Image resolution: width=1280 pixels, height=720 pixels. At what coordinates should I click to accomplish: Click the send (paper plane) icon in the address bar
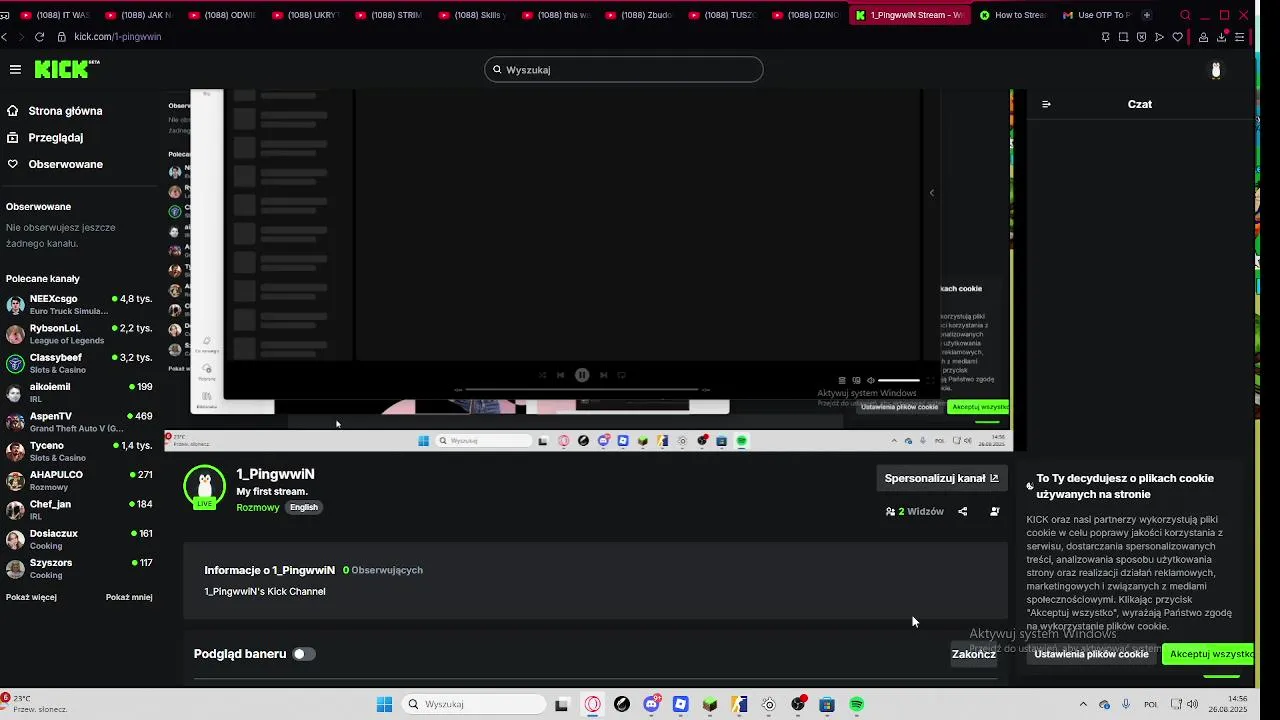1159,37
